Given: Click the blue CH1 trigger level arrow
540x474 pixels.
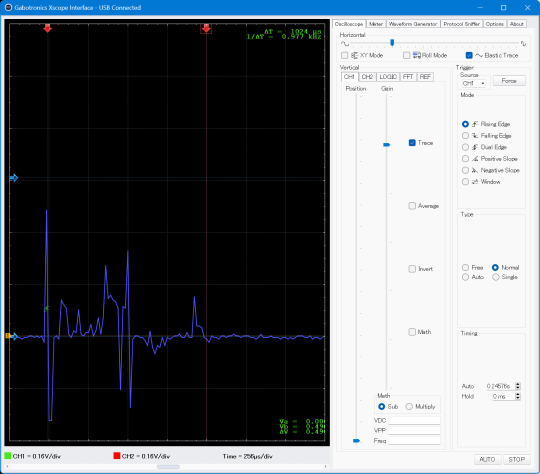Looking at the screenshot, I should point(14,178).
